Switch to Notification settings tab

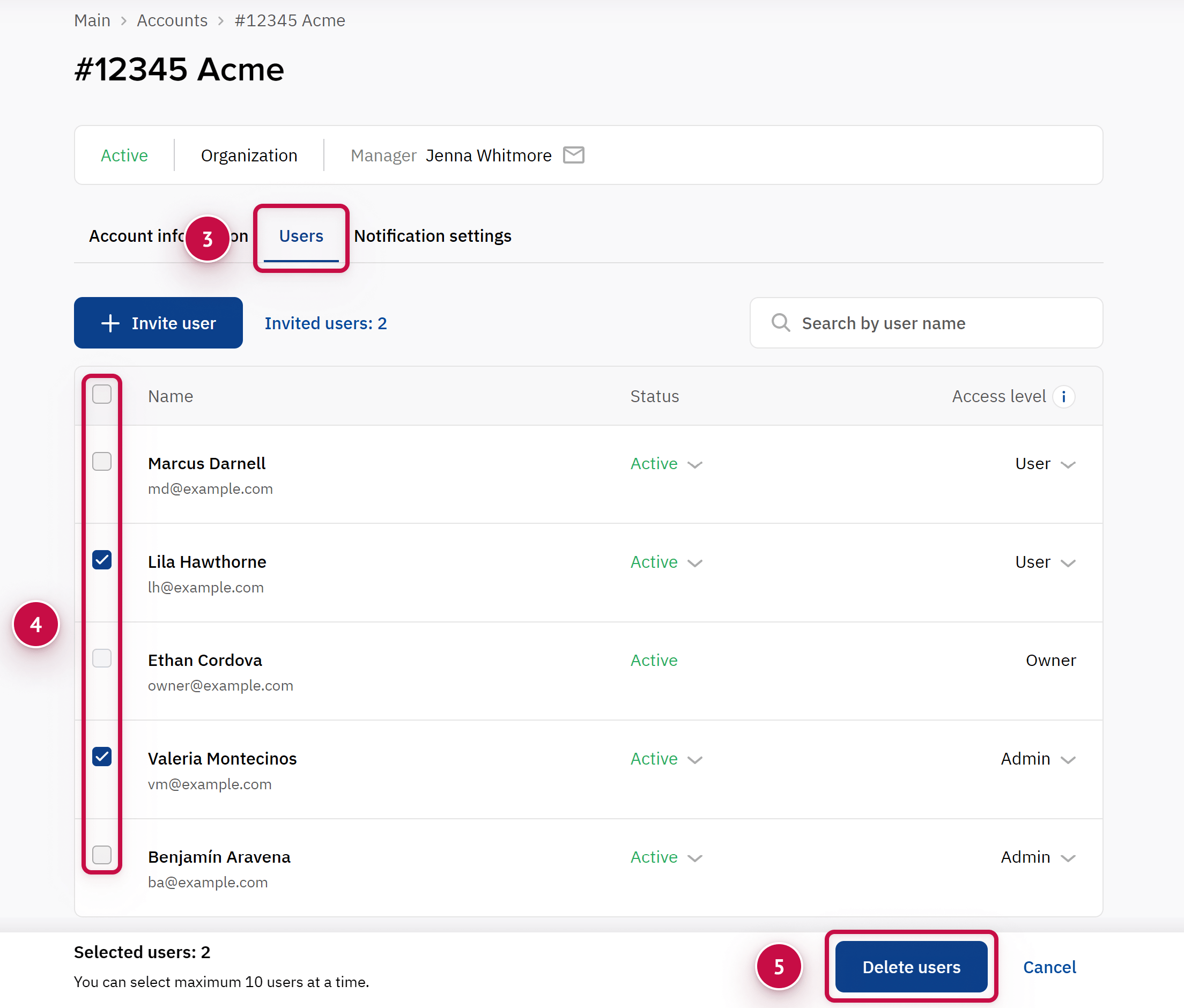click(433, 236)
